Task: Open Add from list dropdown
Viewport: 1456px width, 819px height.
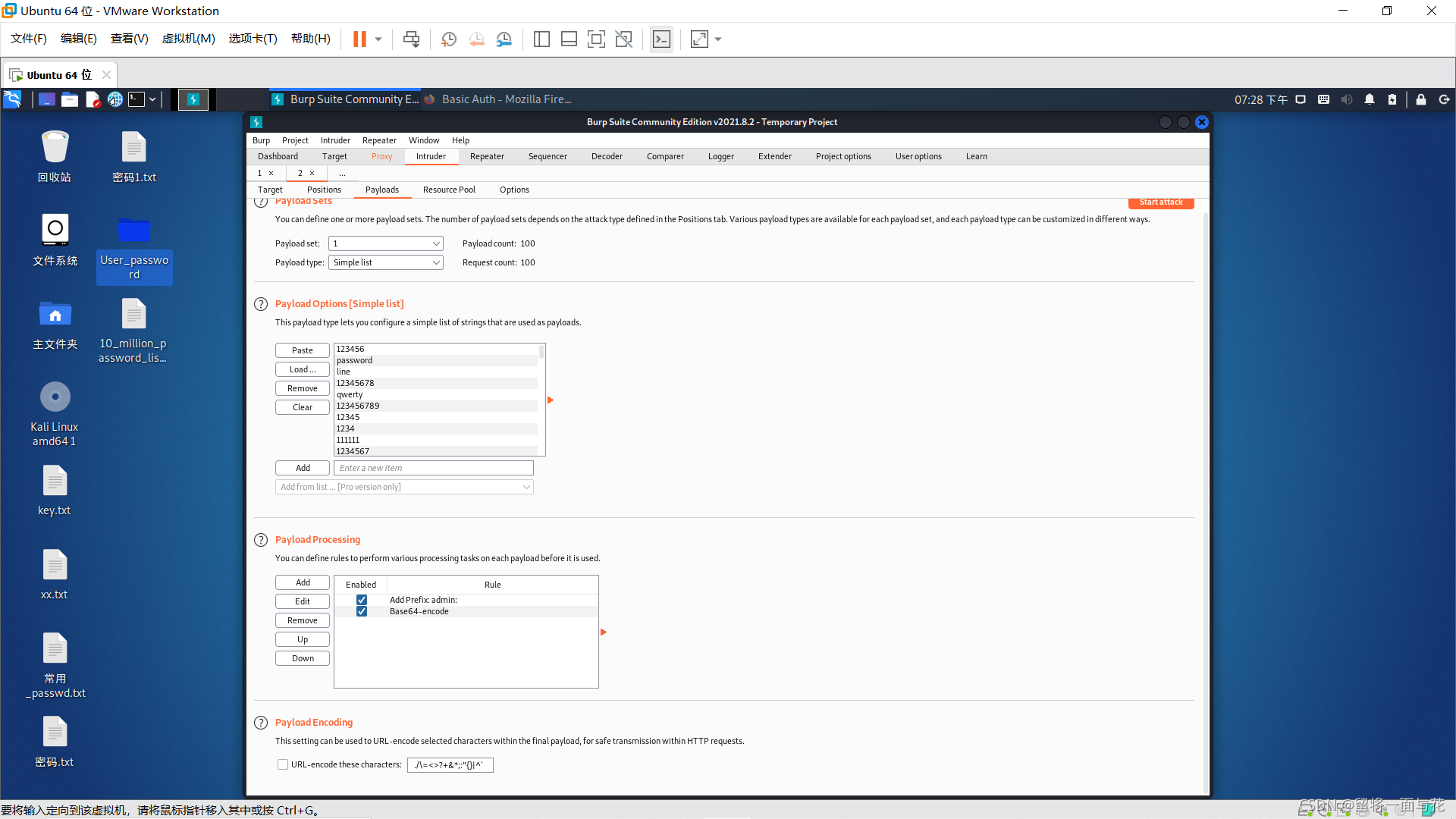Action: tap(404, 487)
